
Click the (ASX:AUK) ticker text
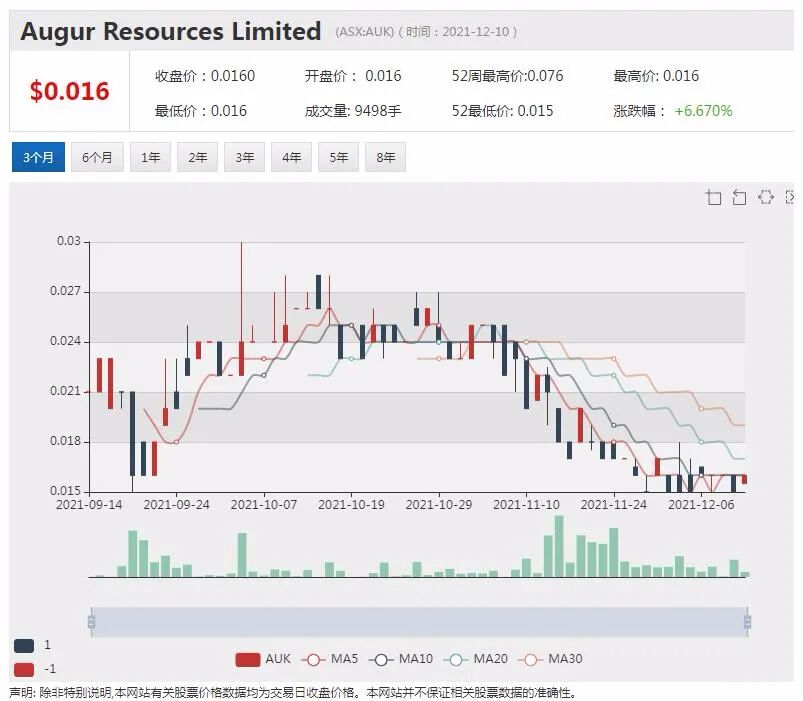pos(365,32)
